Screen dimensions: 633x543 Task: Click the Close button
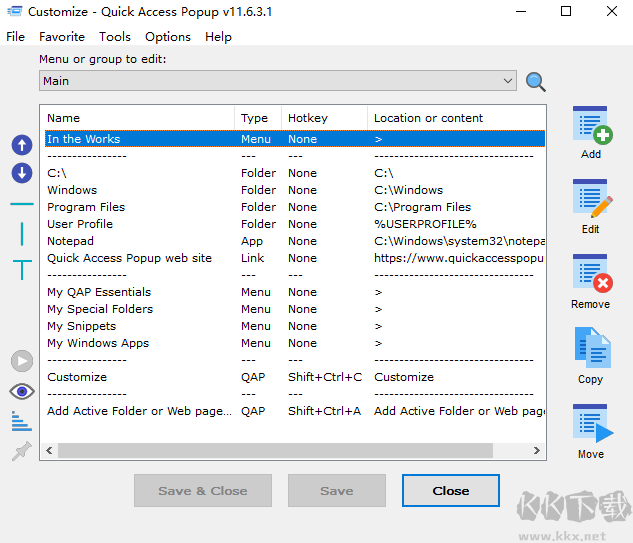pos(451,491)
